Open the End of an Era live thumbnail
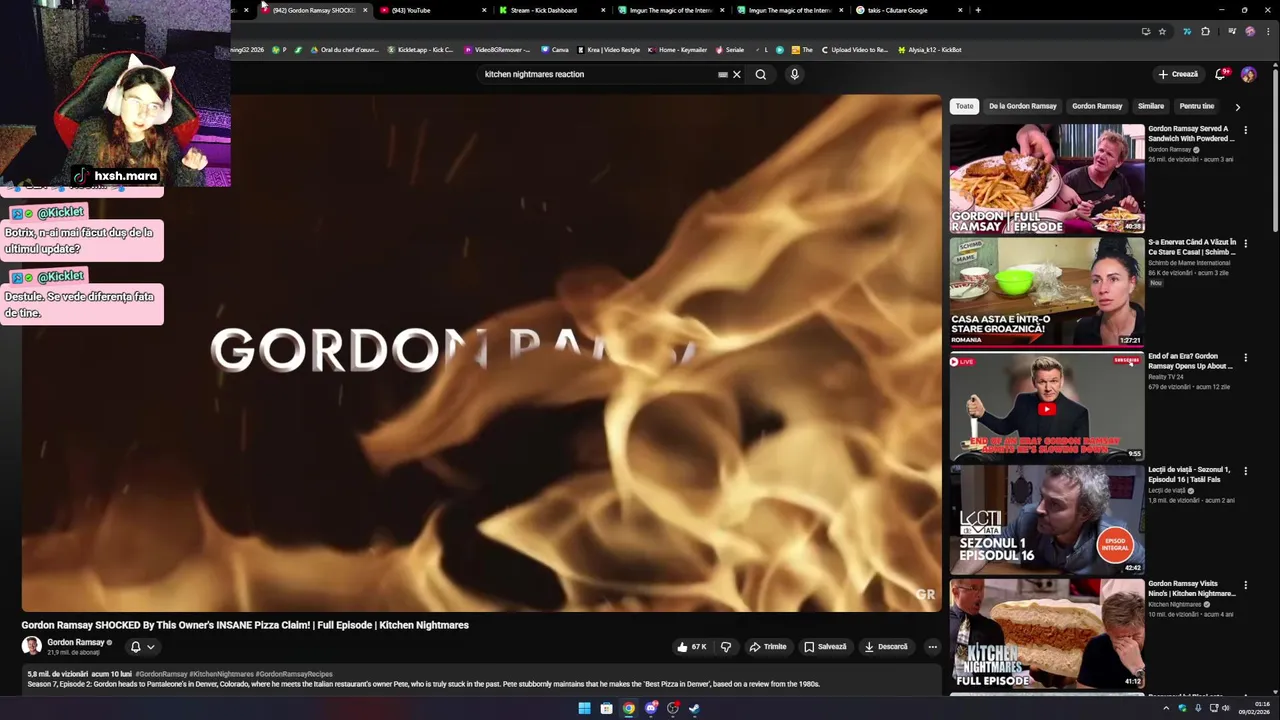The image size is (1280, 720). point(1047,406)
